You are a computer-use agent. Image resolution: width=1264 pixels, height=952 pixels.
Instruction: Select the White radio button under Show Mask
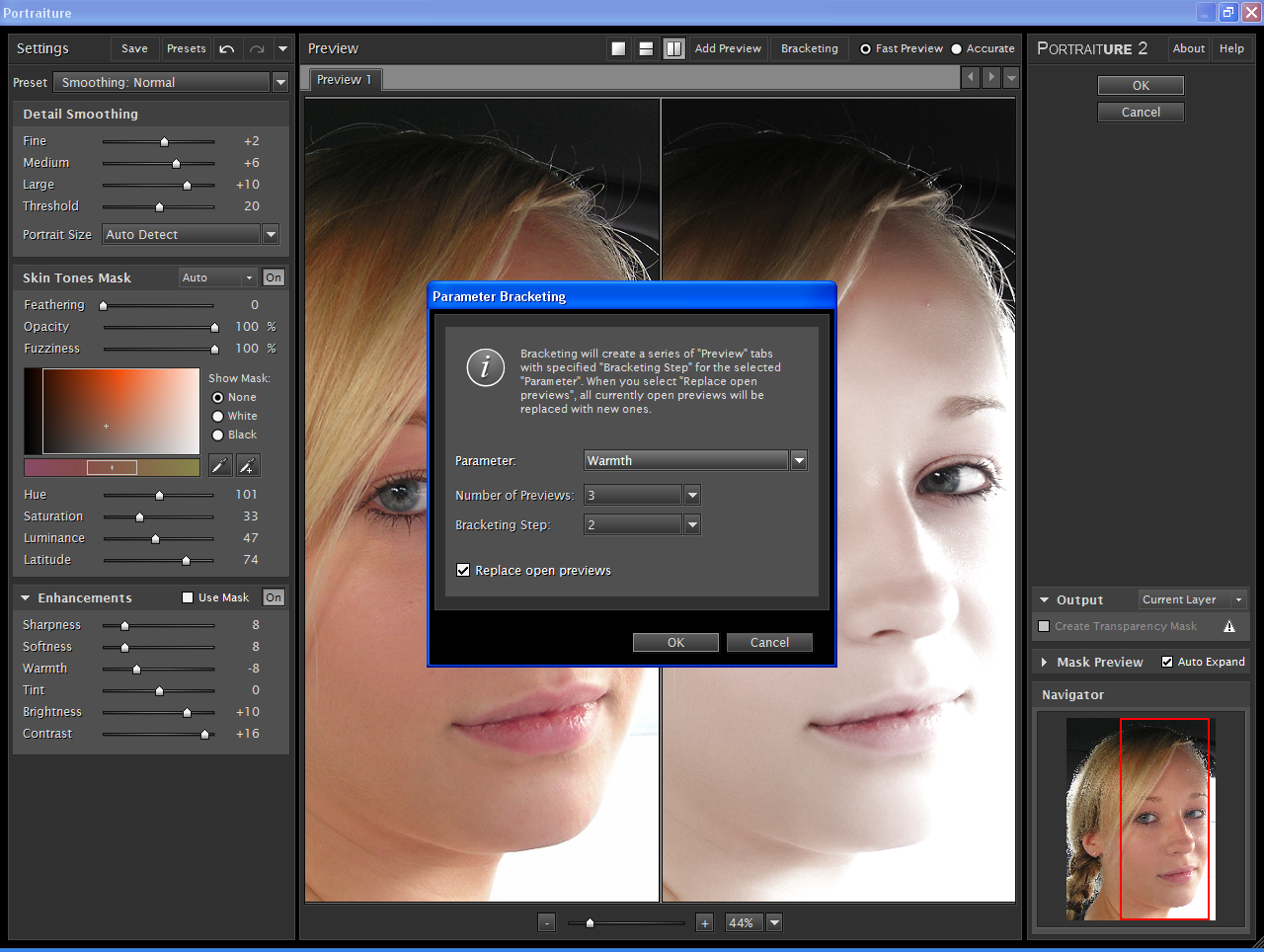[x=218, y=416]
